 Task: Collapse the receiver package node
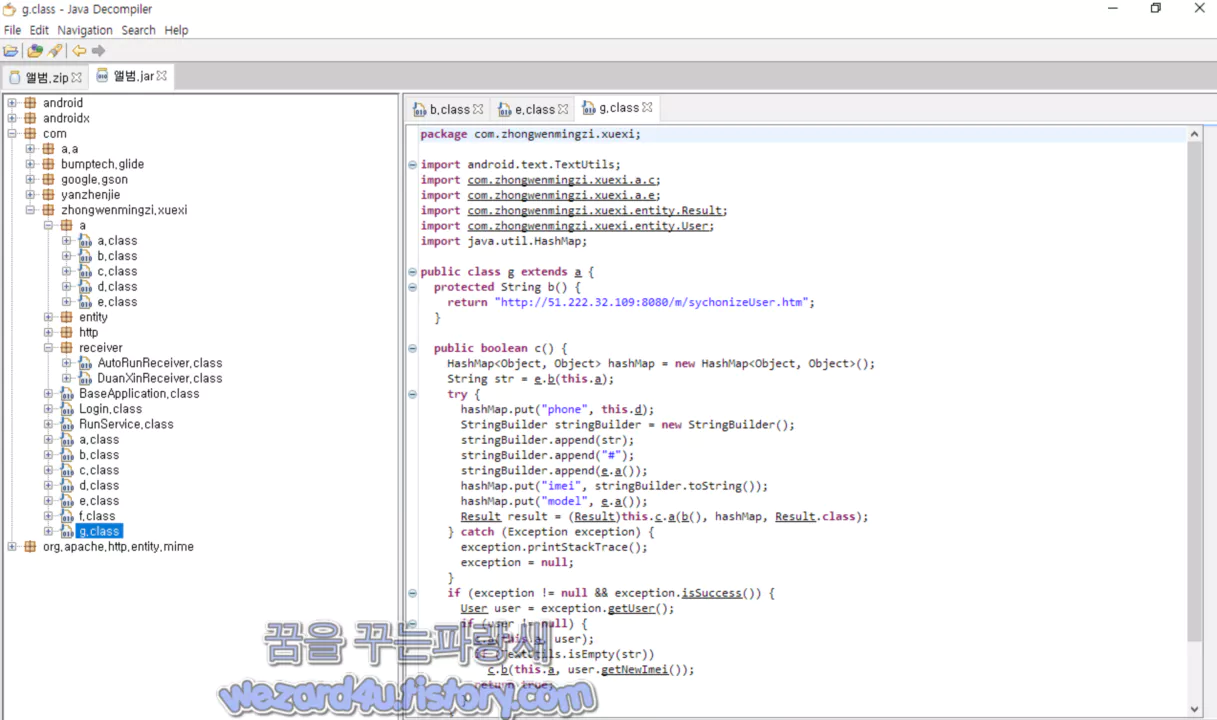coord(48,348)
